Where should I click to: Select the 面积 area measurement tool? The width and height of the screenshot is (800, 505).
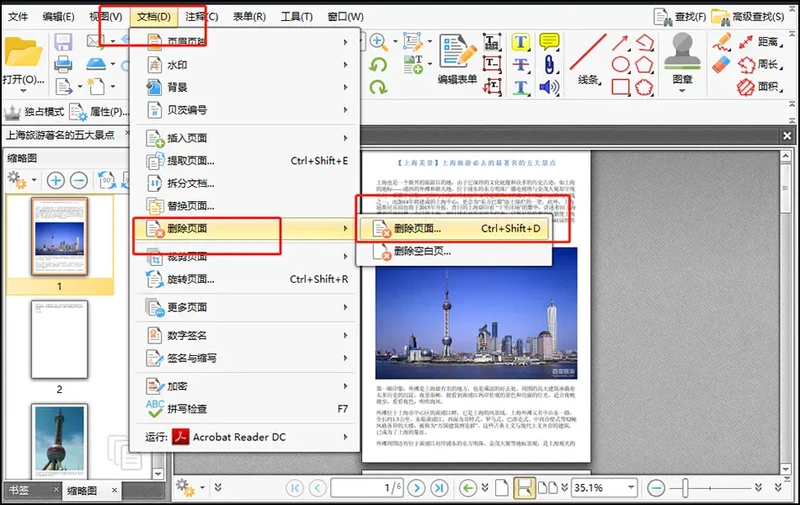point(760,87)
